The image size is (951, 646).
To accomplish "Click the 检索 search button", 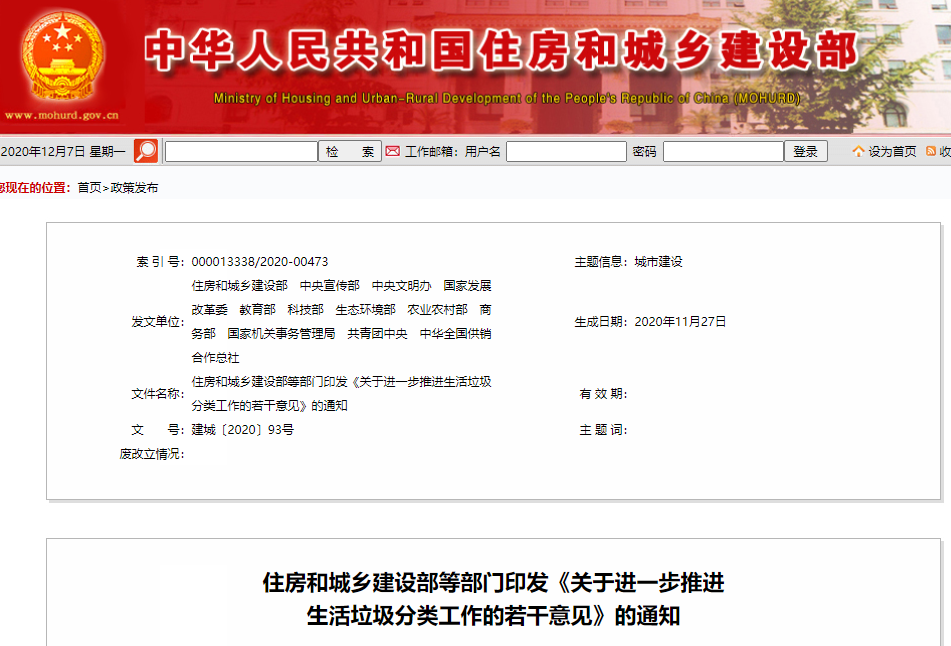I will click(350, 152).
